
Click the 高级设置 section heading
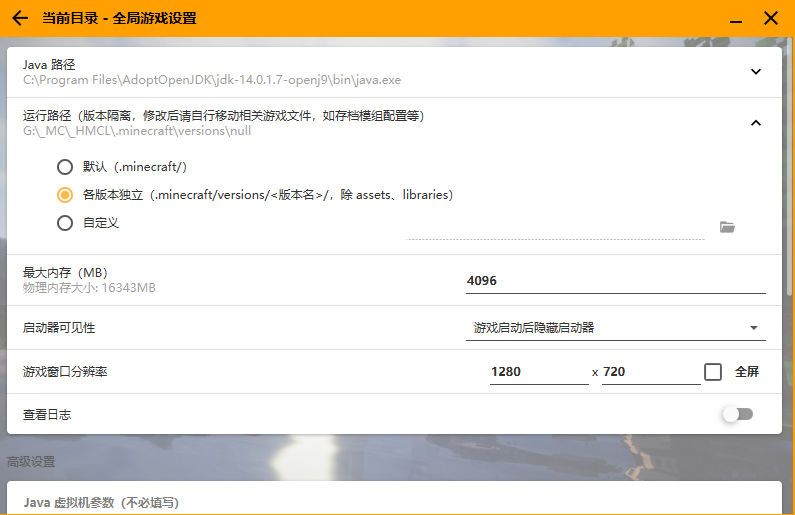[x=31, y=461]
